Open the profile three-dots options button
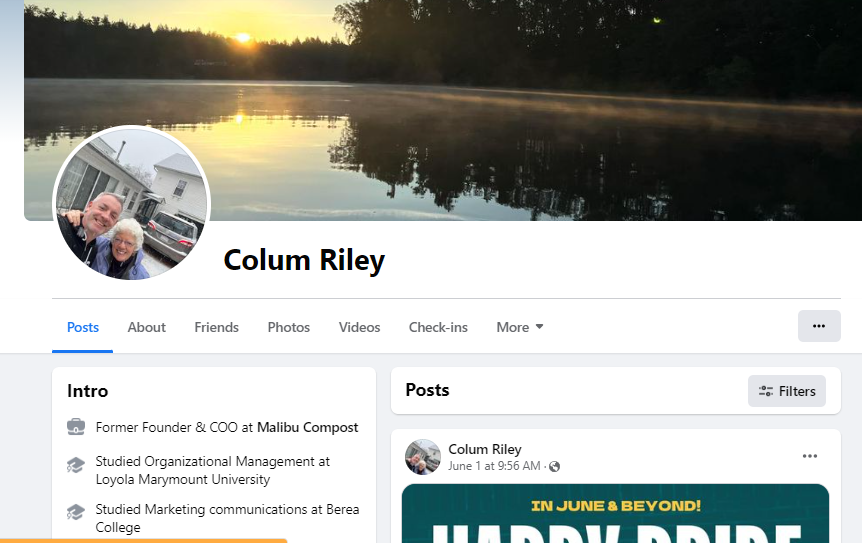 coord(819,326)
